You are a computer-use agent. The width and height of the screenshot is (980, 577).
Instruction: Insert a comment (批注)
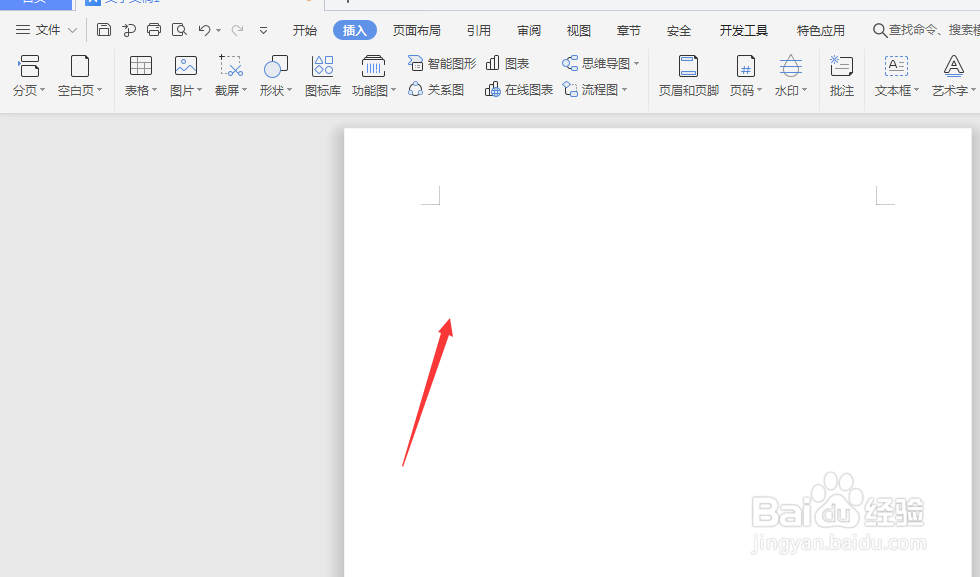point(842,76)
